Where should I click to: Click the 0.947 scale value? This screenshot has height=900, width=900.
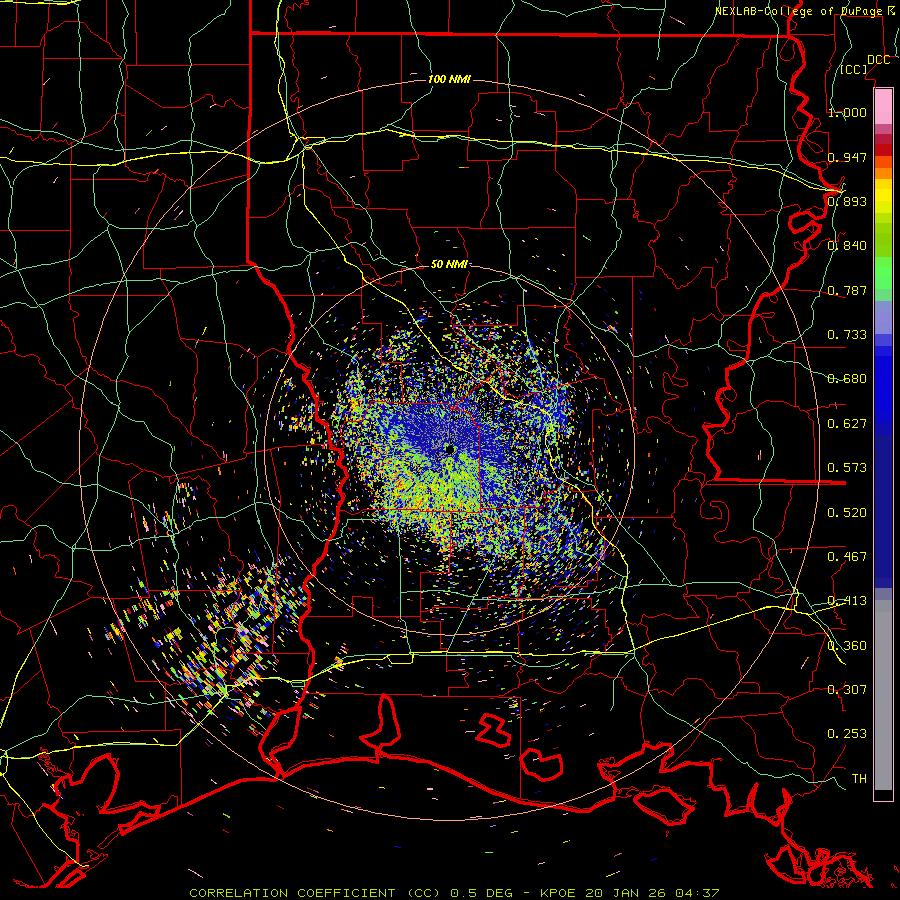(x=848, y=157)
